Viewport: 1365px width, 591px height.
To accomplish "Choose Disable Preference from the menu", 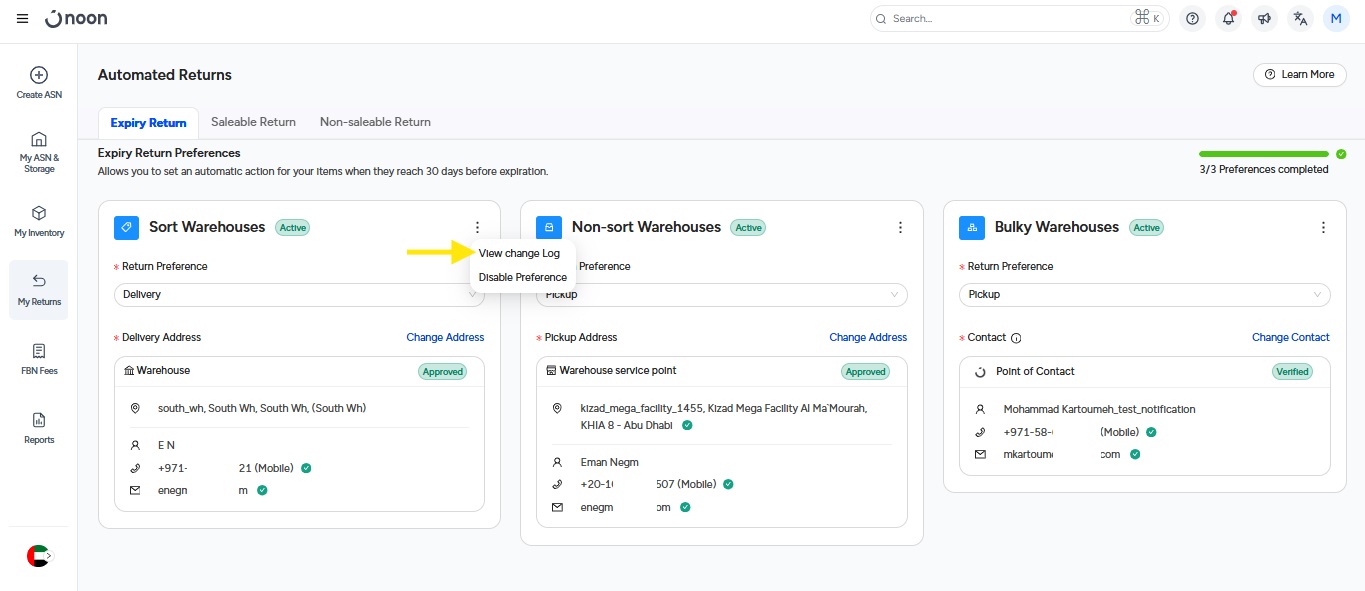I will (522, 277).
